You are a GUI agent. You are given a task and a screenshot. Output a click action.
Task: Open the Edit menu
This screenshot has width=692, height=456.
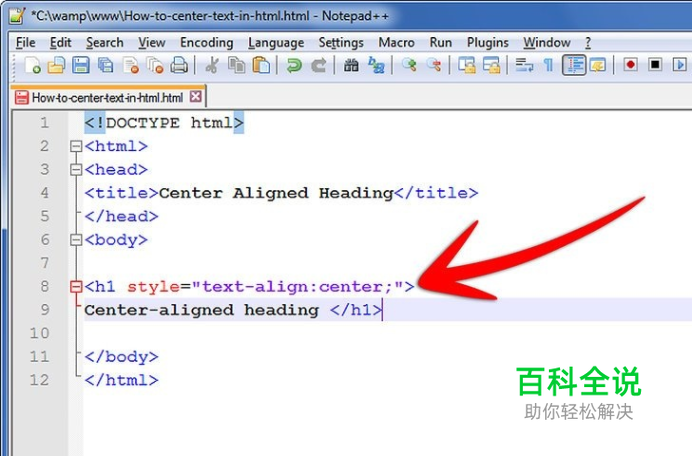pos(60,42)
